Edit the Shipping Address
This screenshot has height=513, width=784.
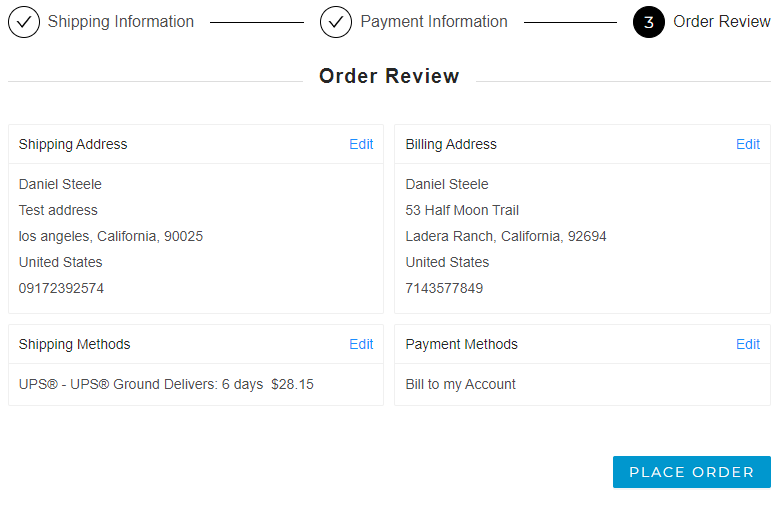[361, 144]
